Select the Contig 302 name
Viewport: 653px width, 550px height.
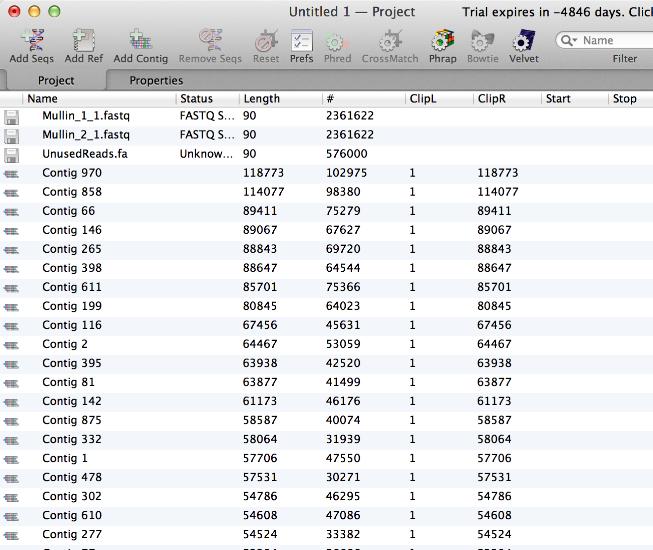pos(72,496)
